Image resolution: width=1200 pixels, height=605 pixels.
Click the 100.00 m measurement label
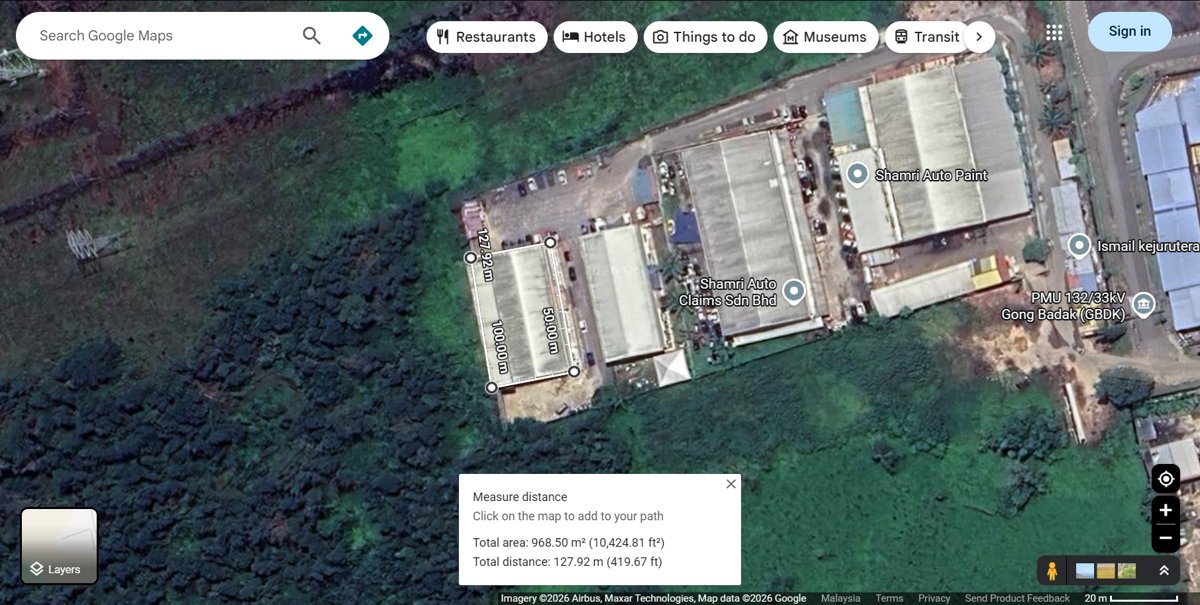(x=501, y=347)
